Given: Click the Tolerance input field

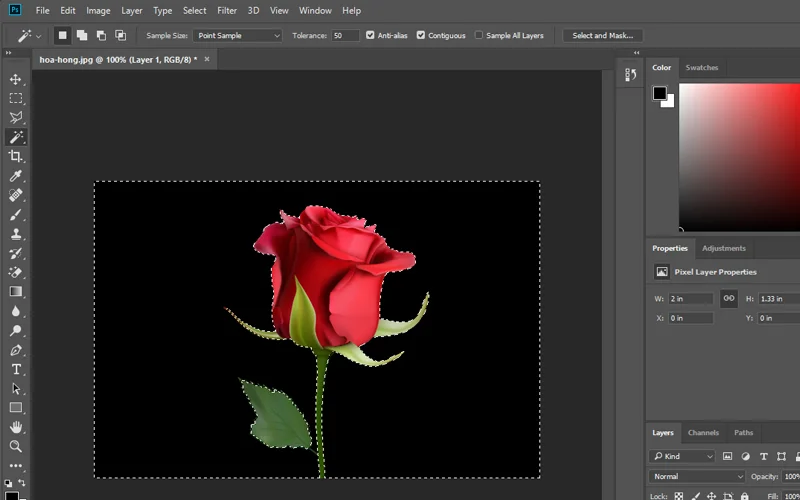Looking at the screenshot, I should coord(345,35).
